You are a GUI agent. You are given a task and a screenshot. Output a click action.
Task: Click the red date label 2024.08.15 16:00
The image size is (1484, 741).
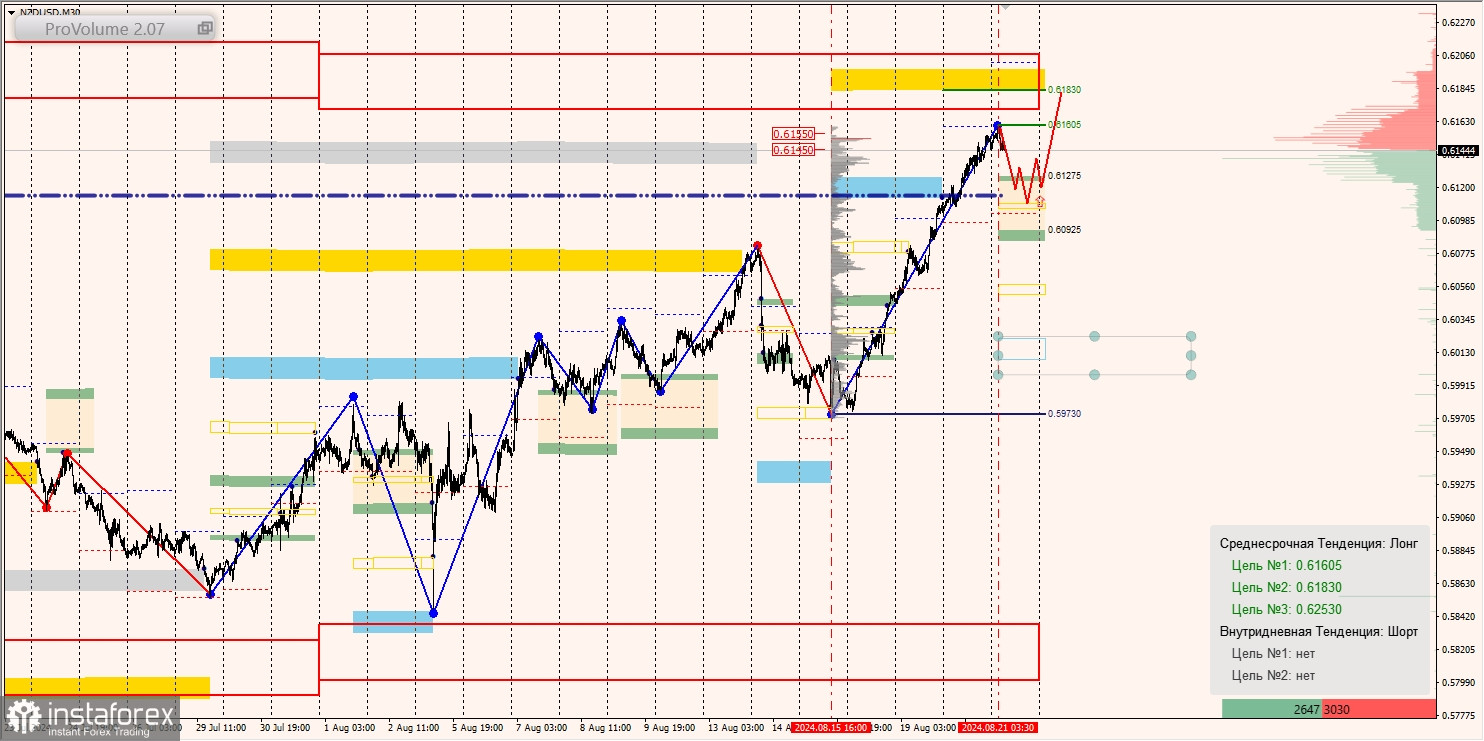pyautogui.click(x=829, y=728)
